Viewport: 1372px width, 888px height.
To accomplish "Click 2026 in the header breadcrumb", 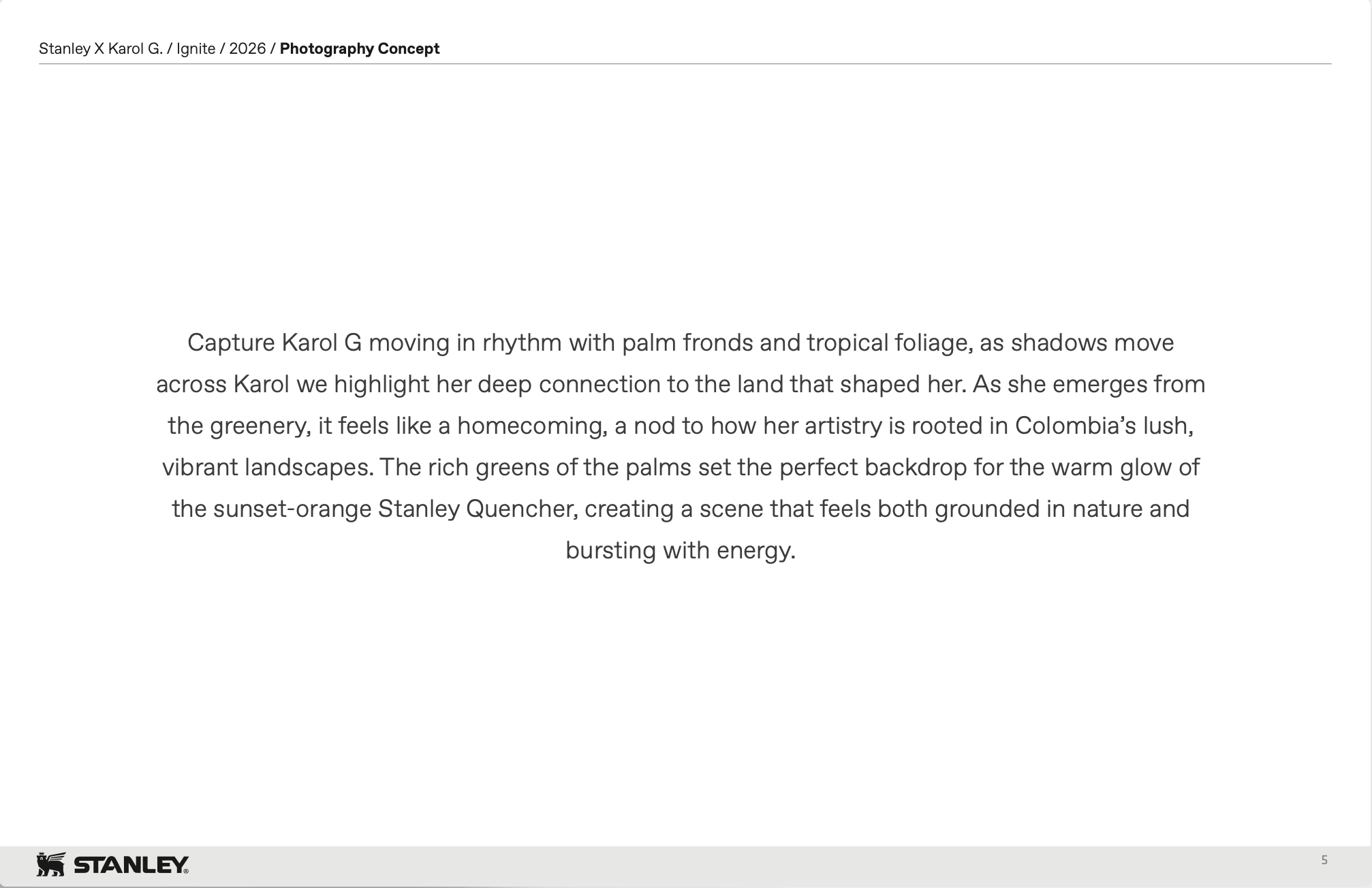I will tap(247, 48).
